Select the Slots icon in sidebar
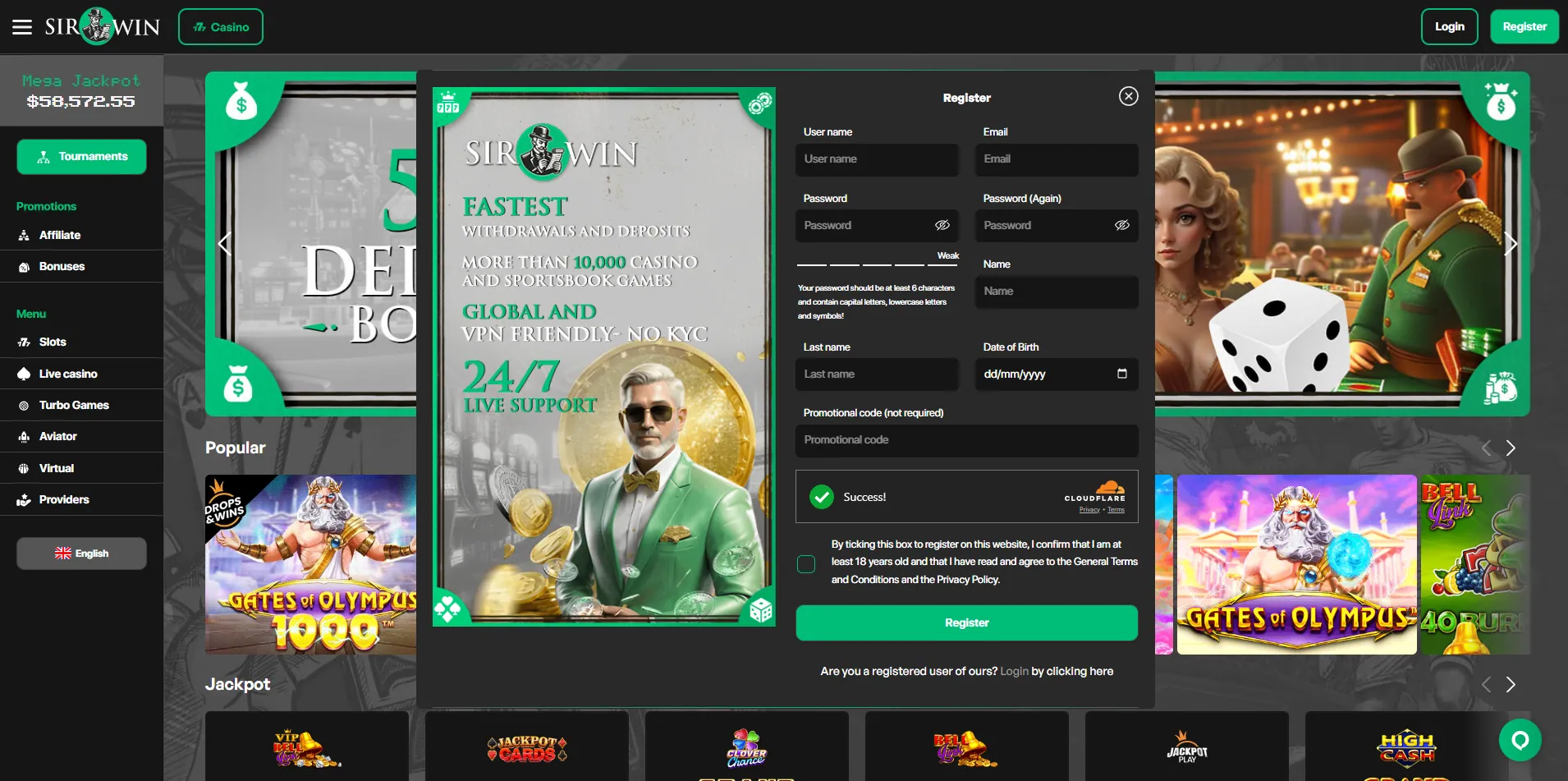The width and height of the screenshot is (1568, 781). tap(25, 342)
